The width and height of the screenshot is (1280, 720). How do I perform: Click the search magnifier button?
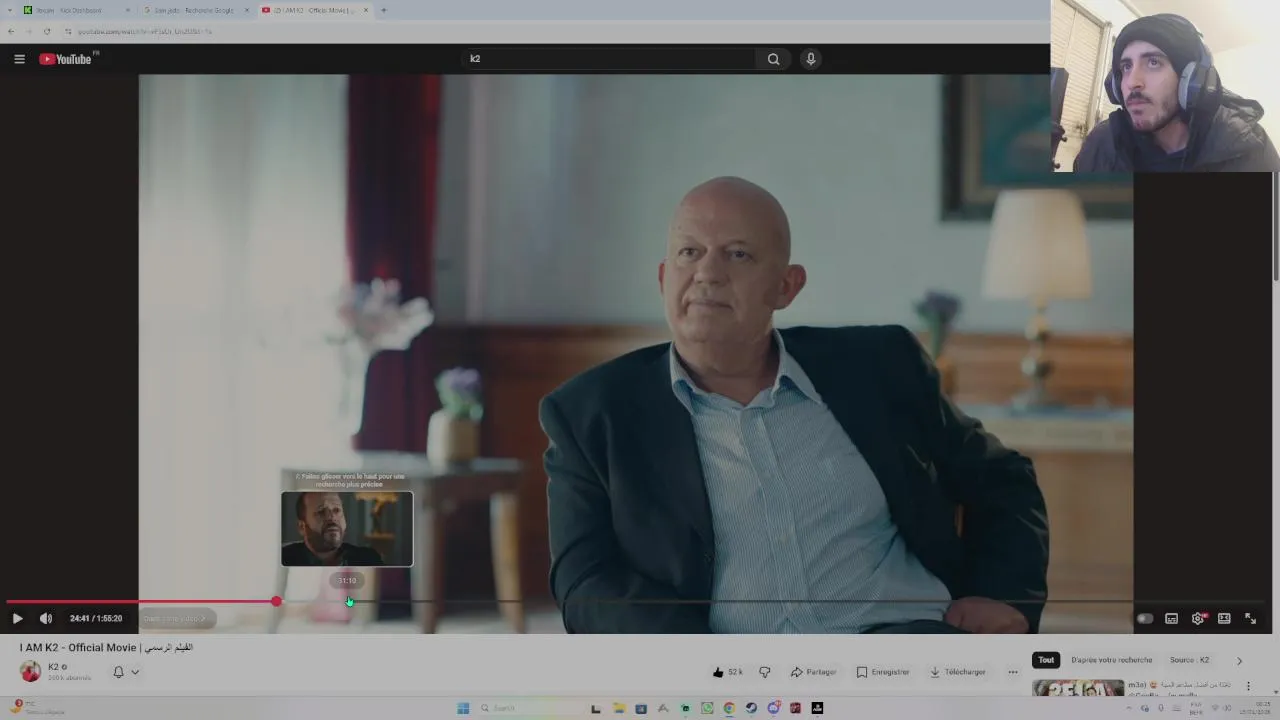coord(773,59)
